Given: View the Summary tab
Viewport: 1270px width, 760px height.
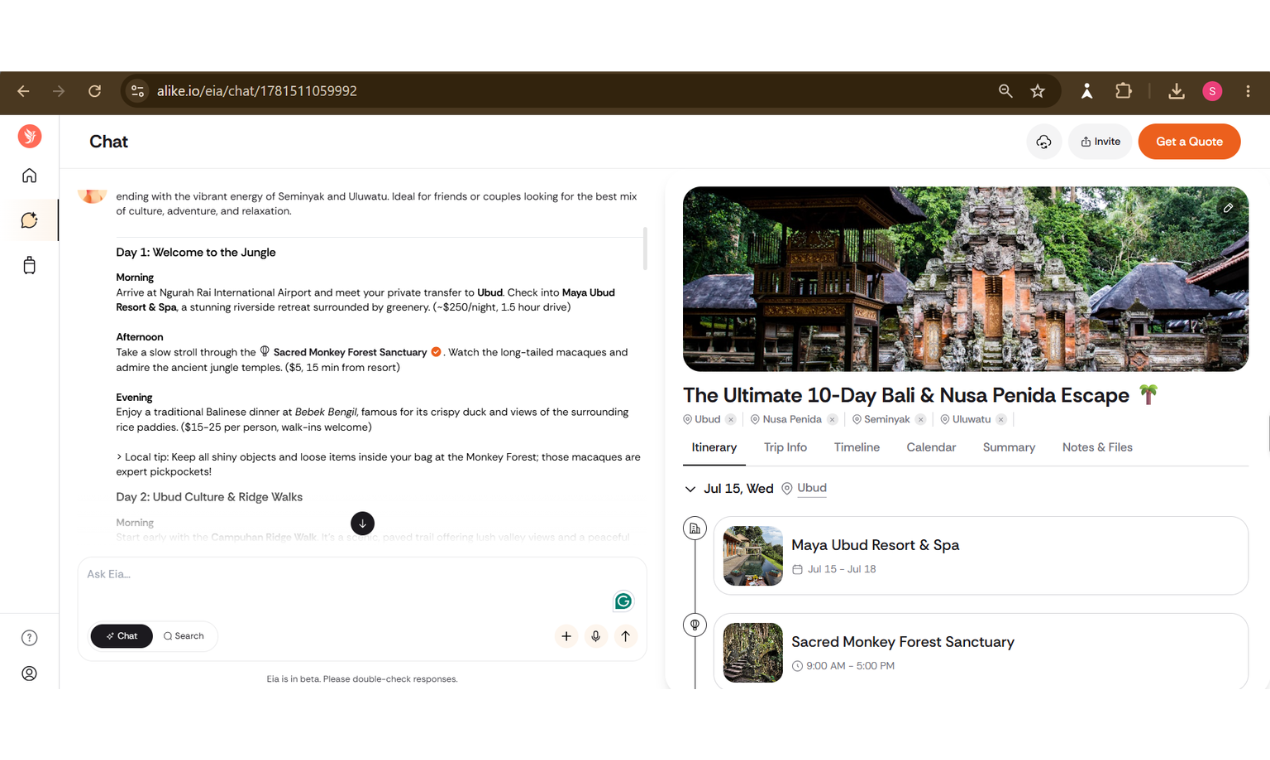Looking at the screenshot, I should (x=1009, y=447).
